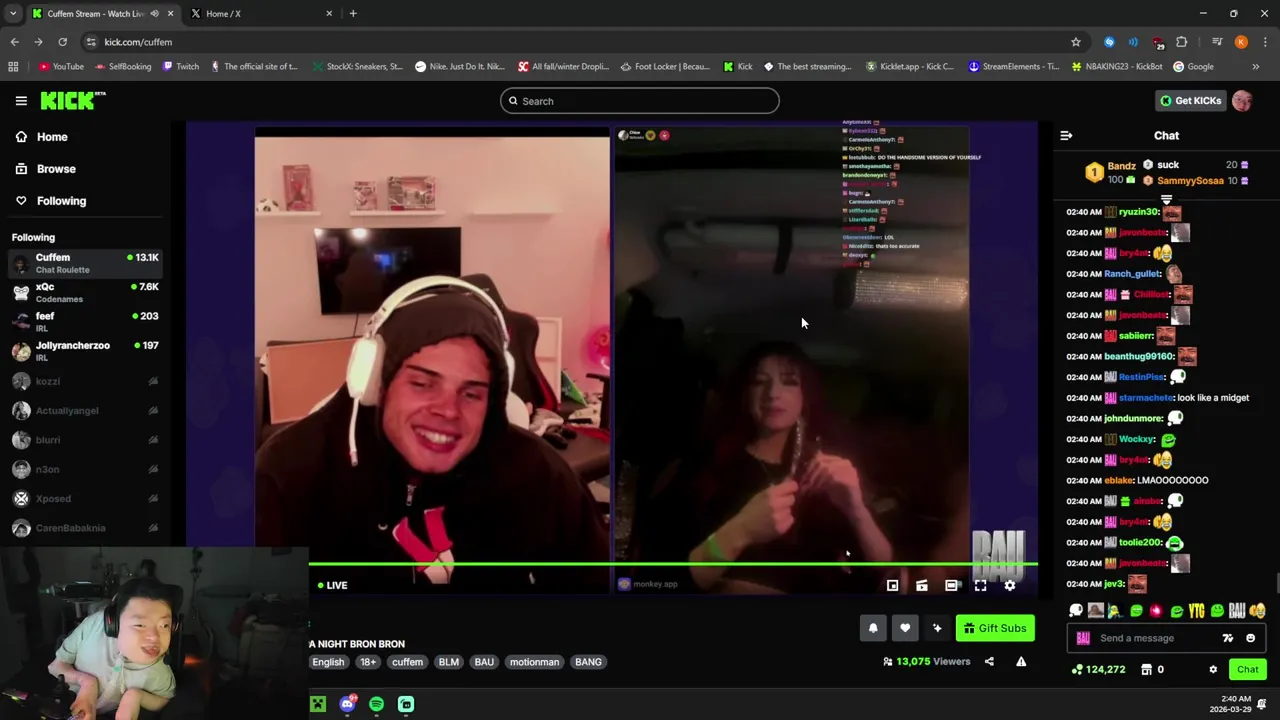
Task: Open the YouTube bookmark
Action: pyautogui.click(x=61, y=67)
